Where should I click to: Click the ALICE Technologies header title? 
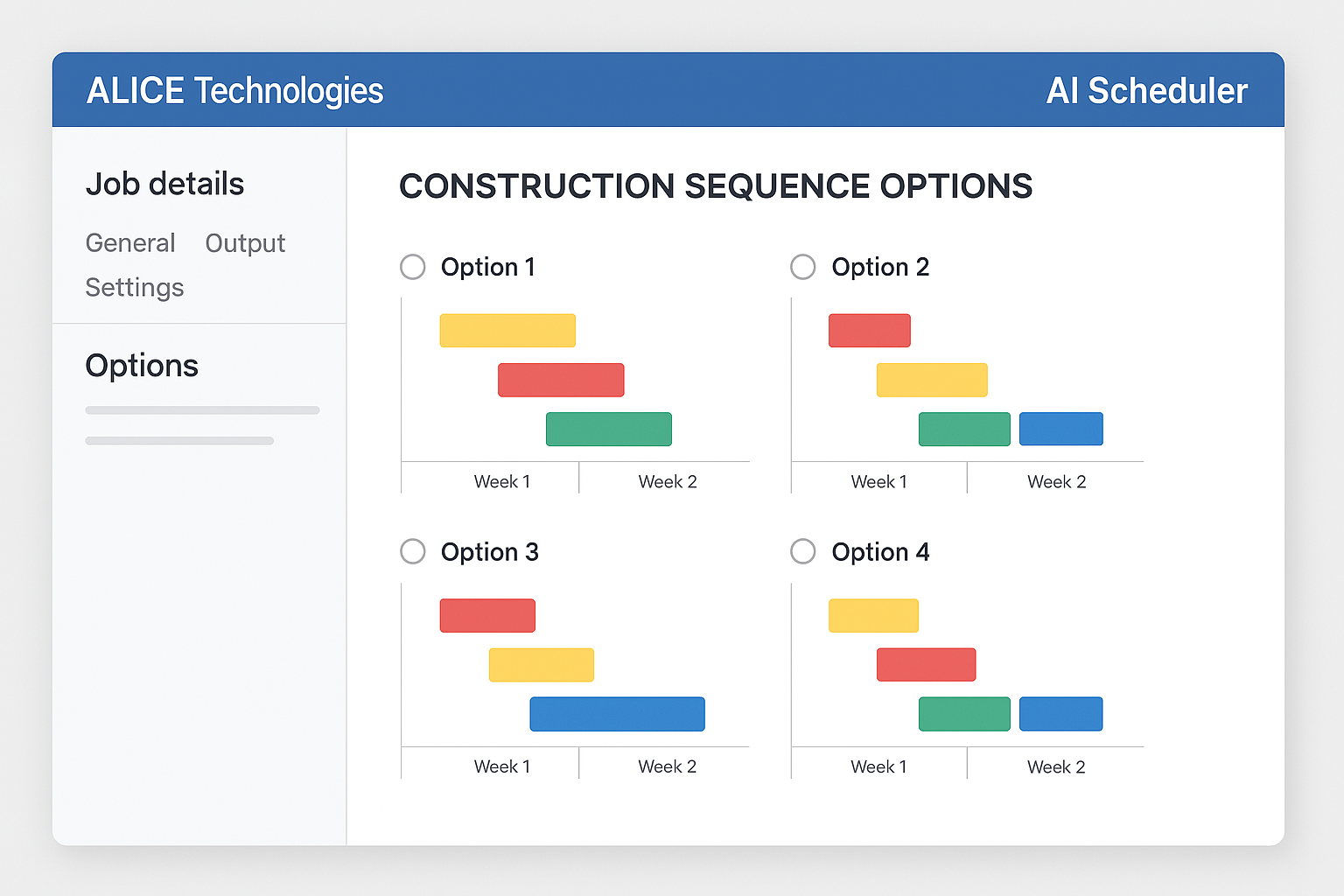[234, 91]
